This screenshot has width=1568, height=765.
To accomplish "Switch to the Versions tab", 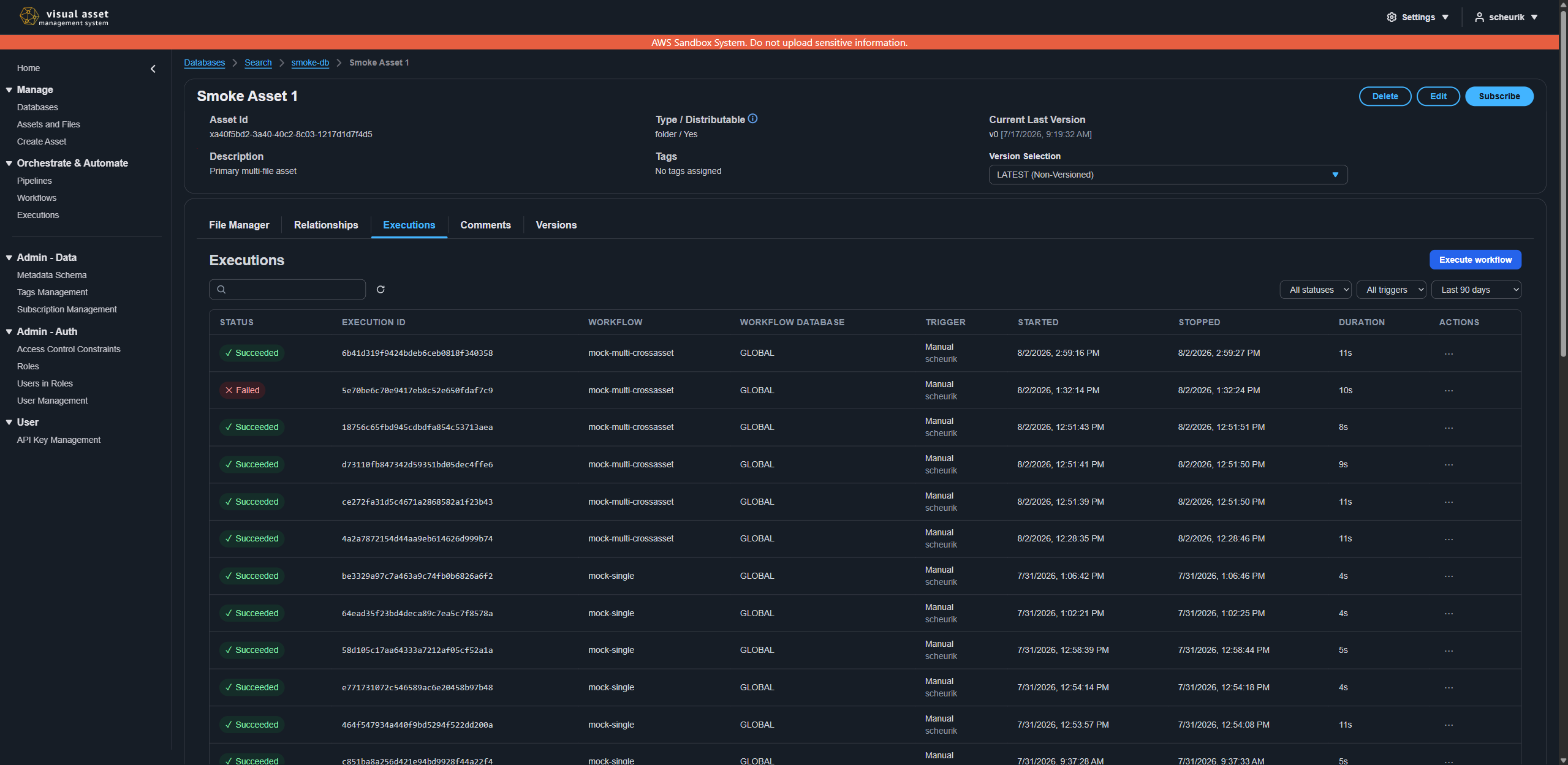I will (556, 225).
